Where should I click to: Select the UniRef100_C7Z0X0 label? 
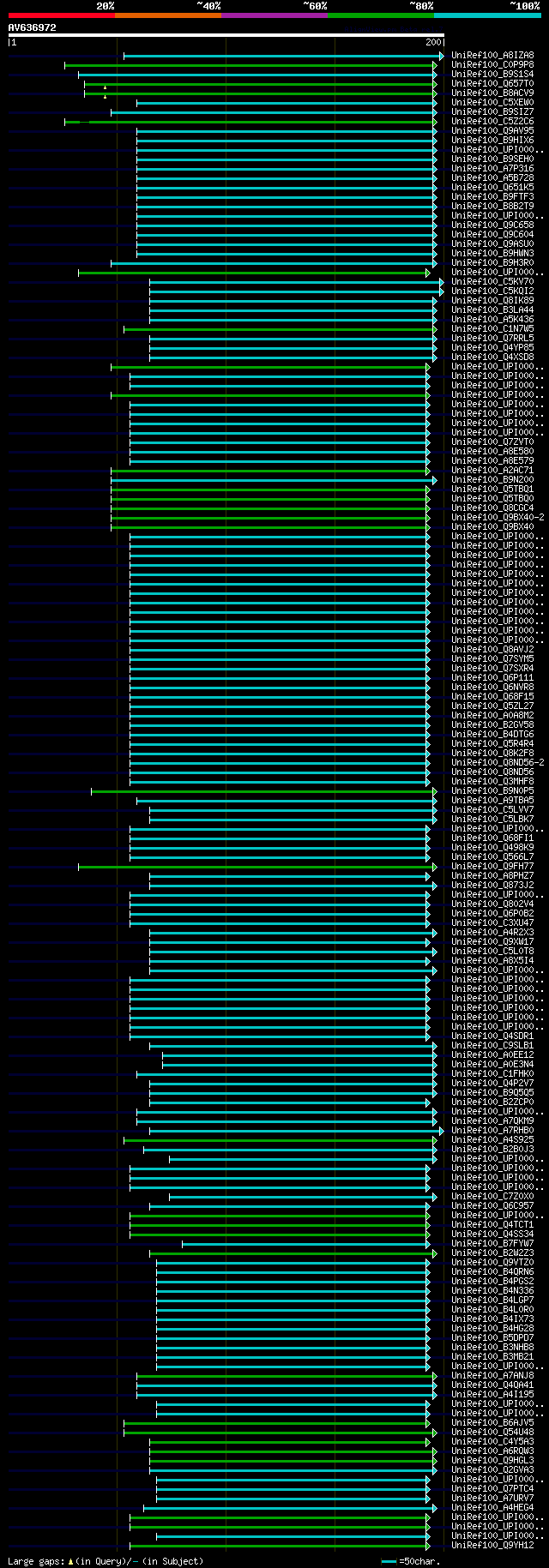click(x=492, y=1197)
